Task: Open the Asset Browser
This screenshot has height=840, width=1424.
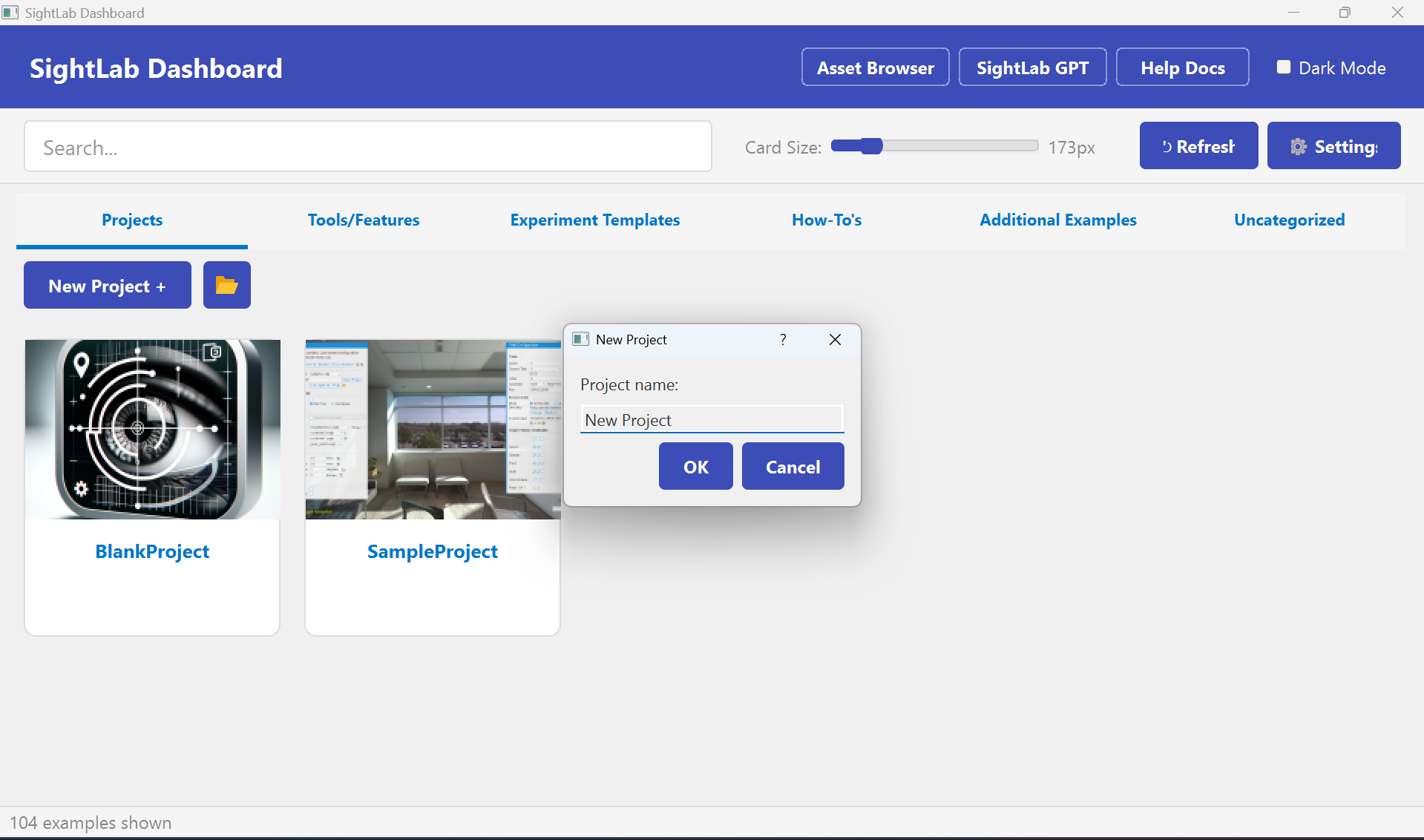Action: pyautogui.click(x=875, y=68)
